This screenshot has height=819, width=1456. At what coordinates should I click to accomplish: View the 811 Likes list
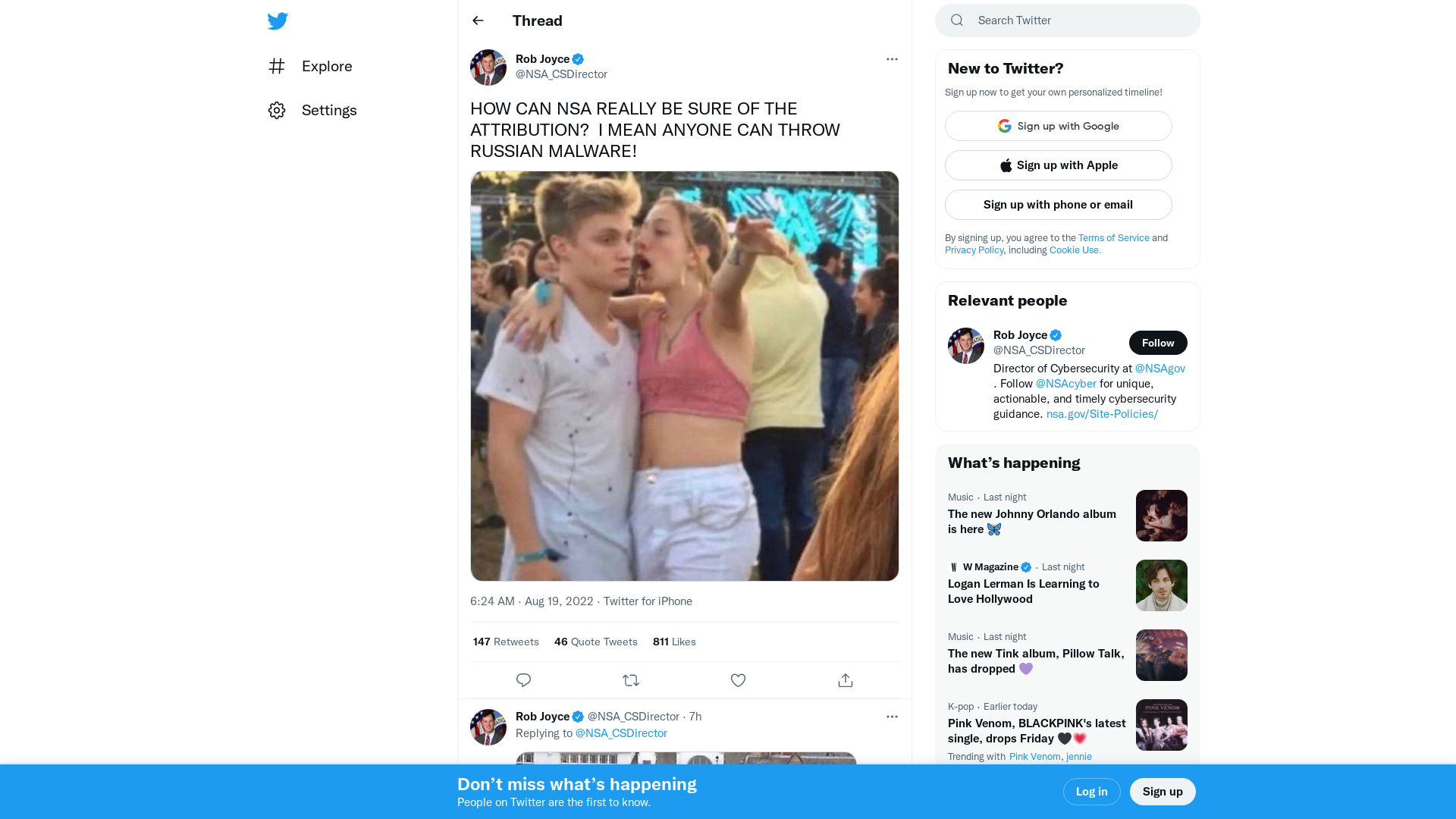point(673,642)
